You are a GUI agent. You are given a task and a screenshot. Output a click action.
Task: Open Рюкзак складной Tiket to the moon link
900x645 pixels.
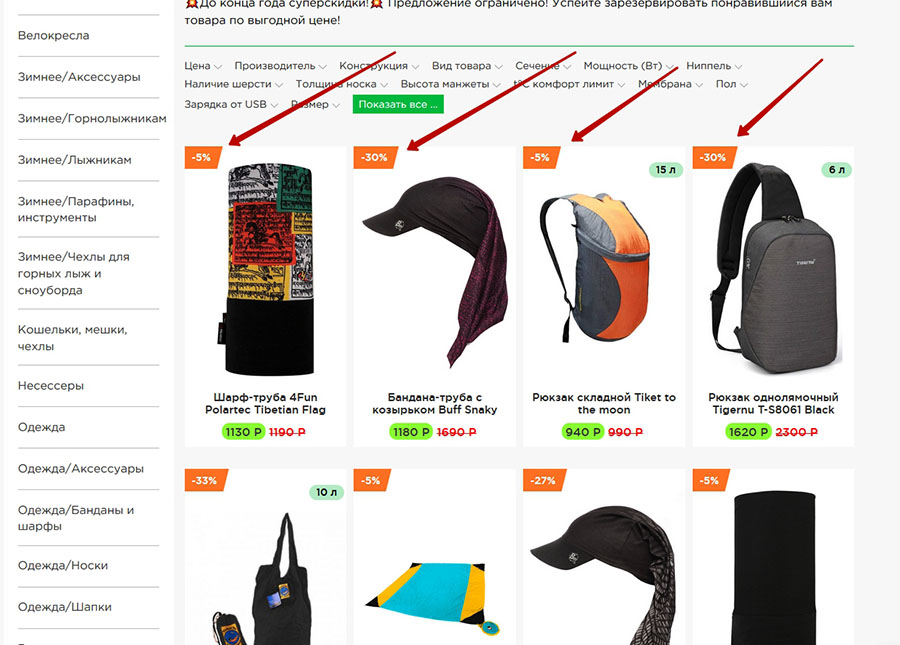click(604, 403)
